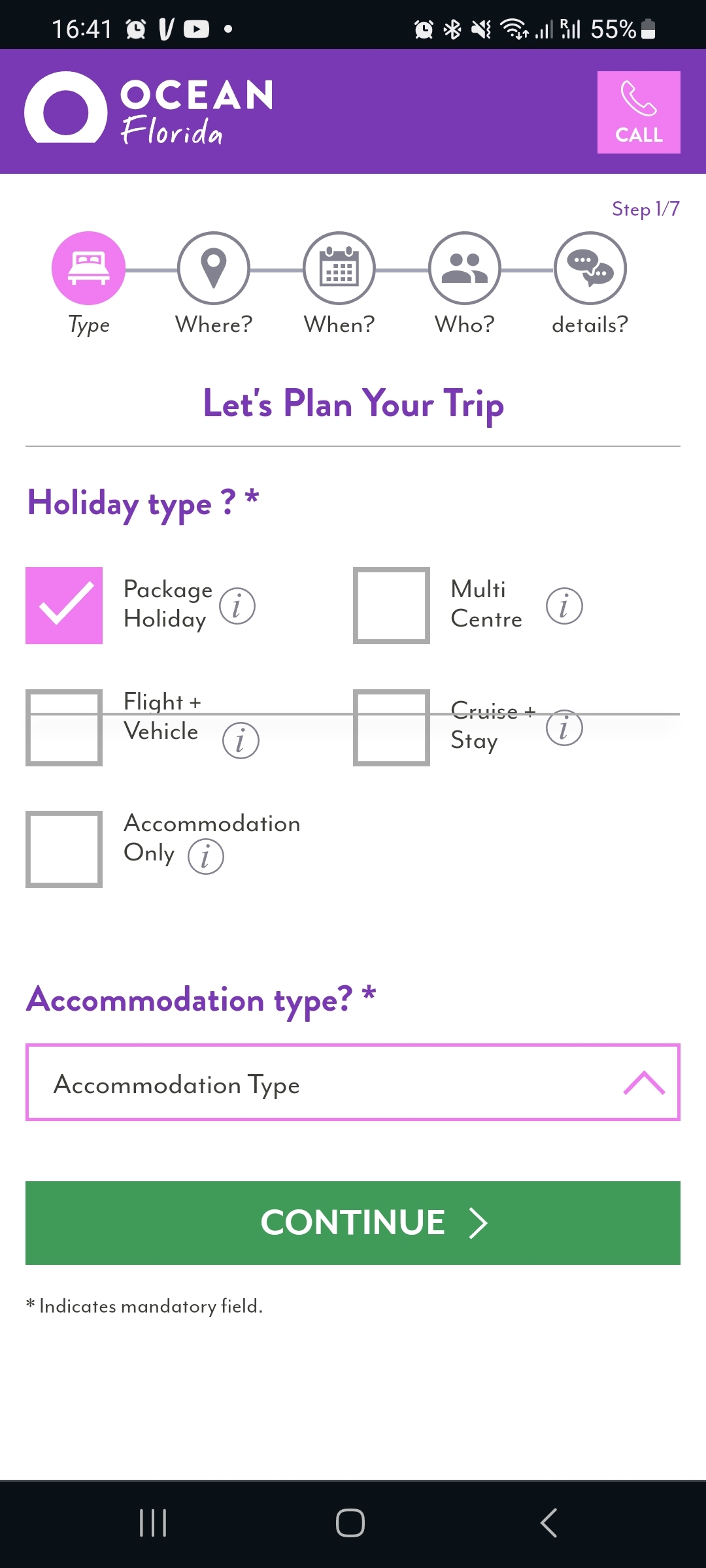Image resolution: width=706 pixels, height=1568 pixels.
Task: Tap the pink CALL button
Action: coord(639,112)
